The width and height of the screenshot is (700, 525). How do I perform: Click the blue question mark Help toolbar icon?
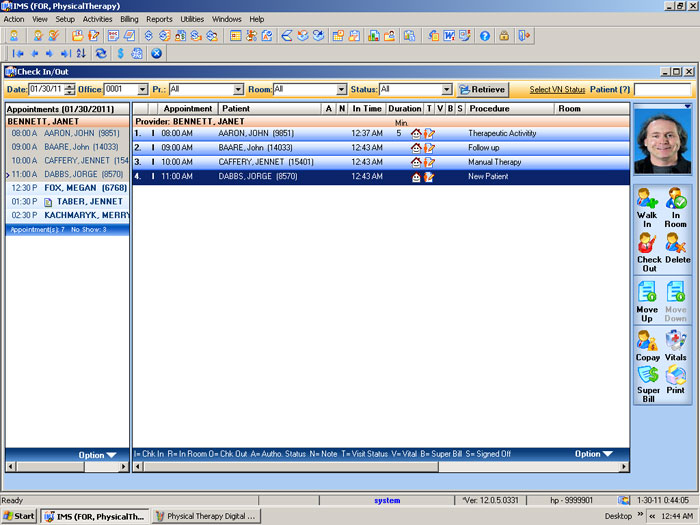[x=485, y=36]
